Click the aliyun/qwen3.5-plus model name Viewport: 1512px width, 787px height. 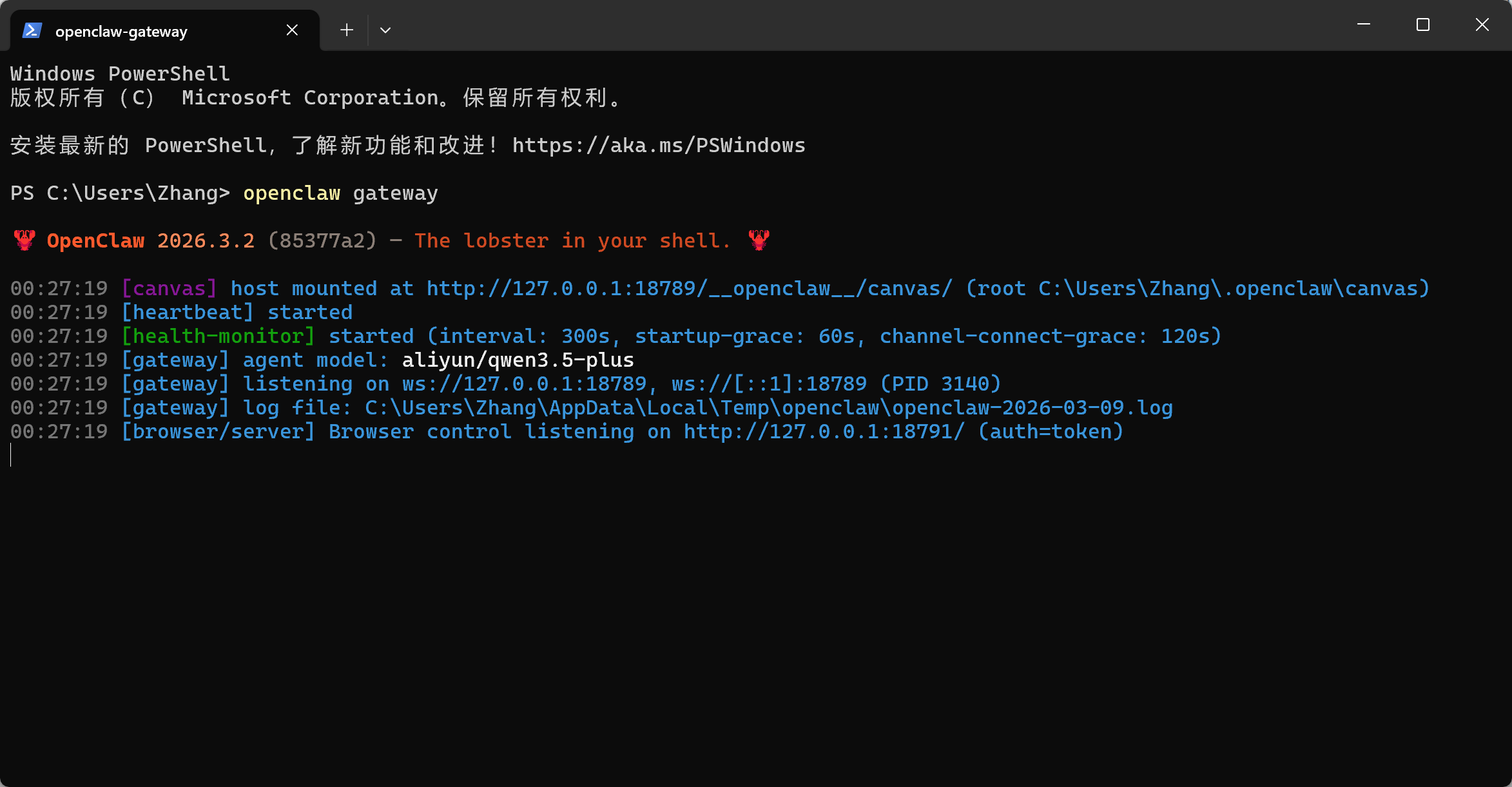518,360
